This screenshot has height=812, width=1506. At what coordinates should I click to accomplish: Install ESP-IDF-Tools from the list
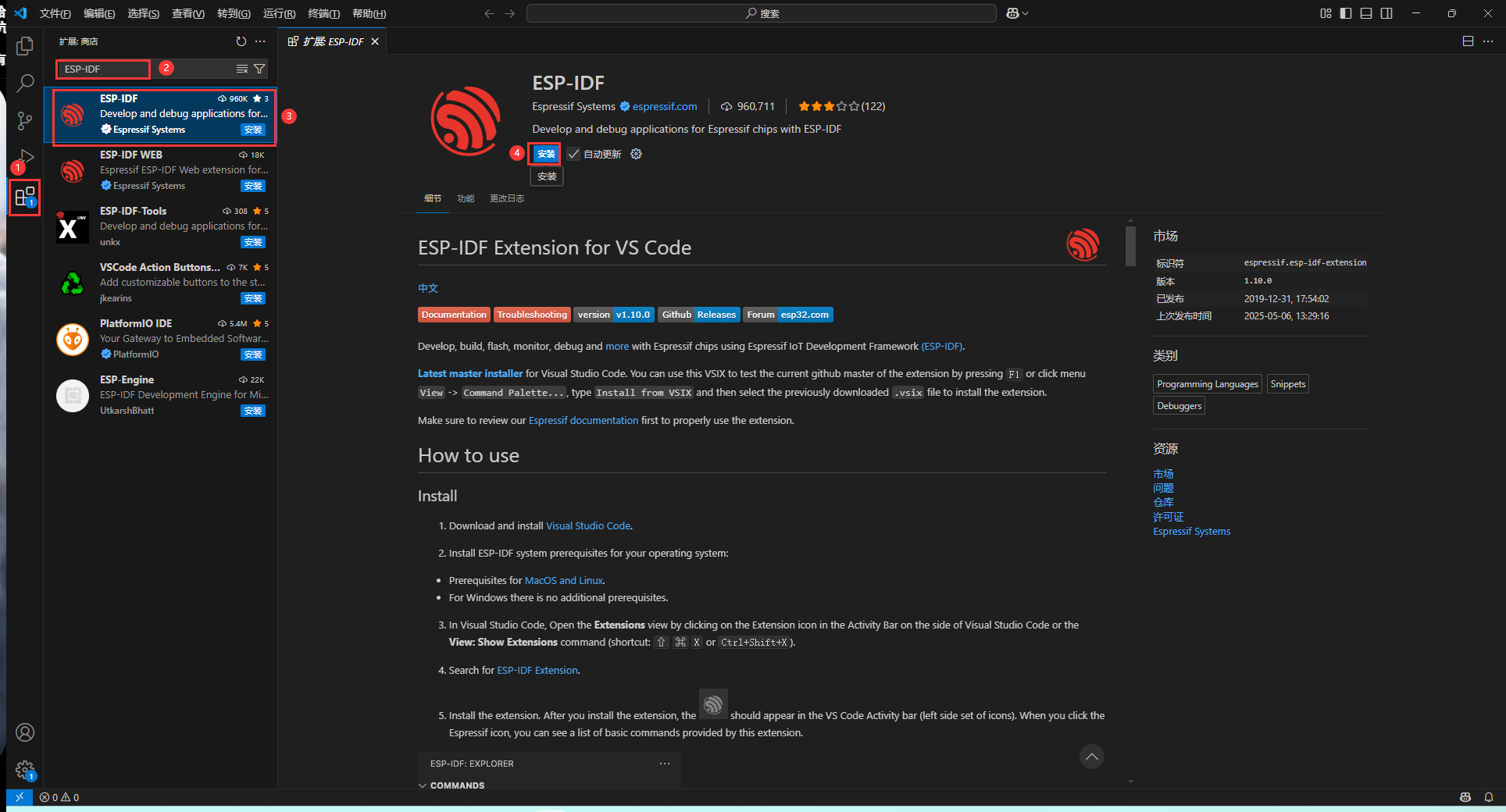click(x=253, y=242)
